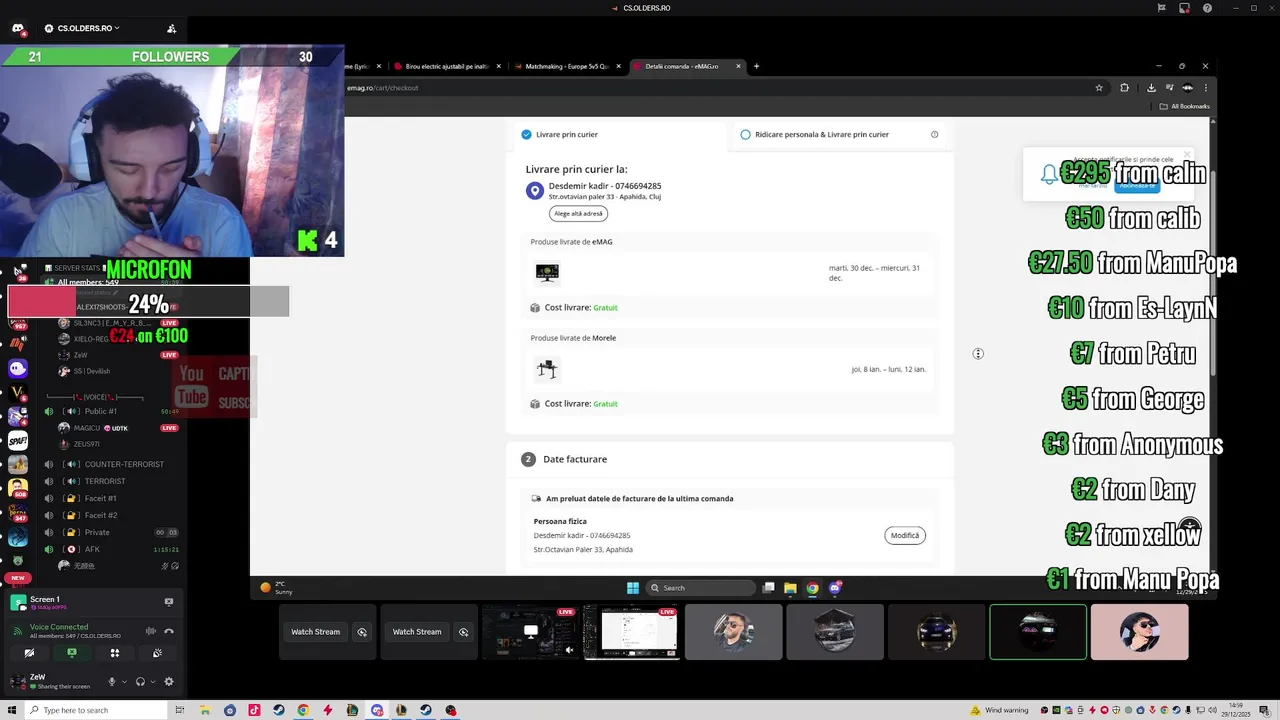Toggle noise suppression waveform icon

[x=151, y=631]
